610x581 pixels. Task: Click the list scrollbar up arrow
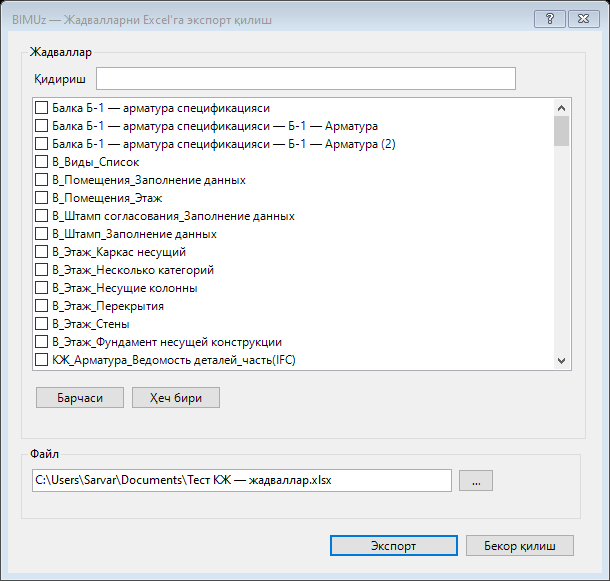[x=561, y=108]
